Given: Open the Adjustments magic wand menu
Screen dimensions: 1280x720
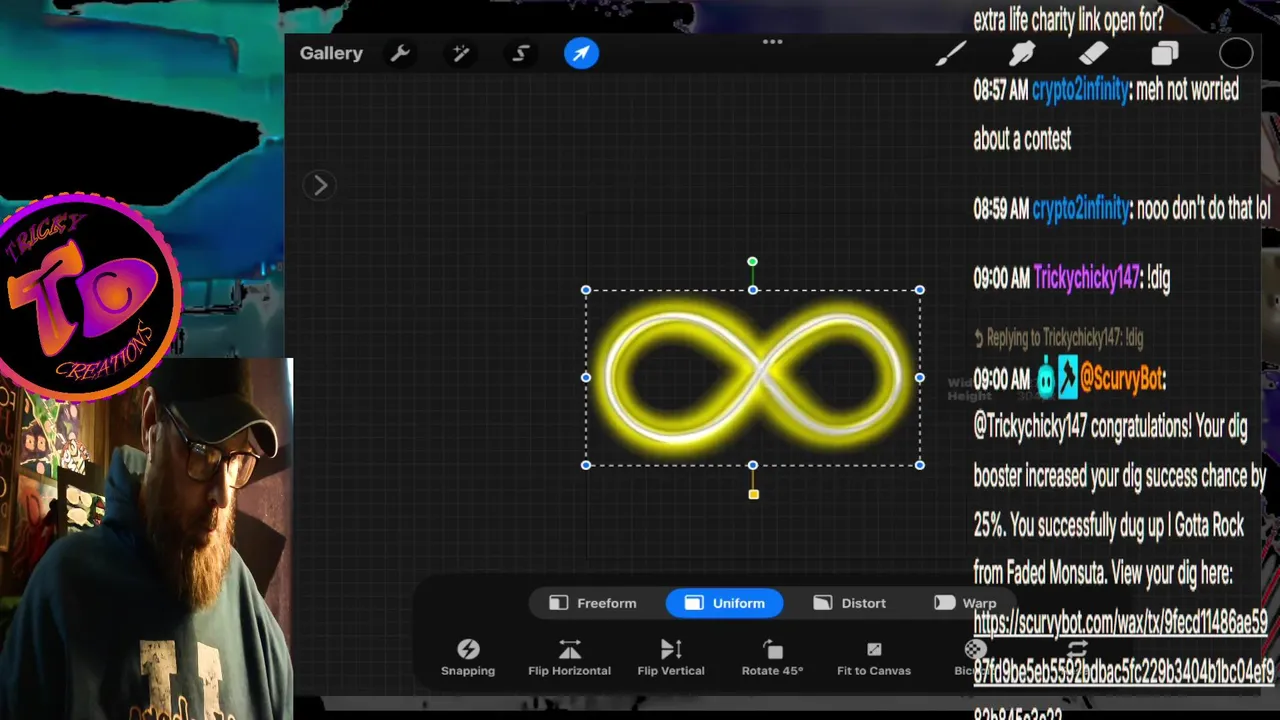Looking at the screenshot, I should pyautogui.click(x=461, y=53).
